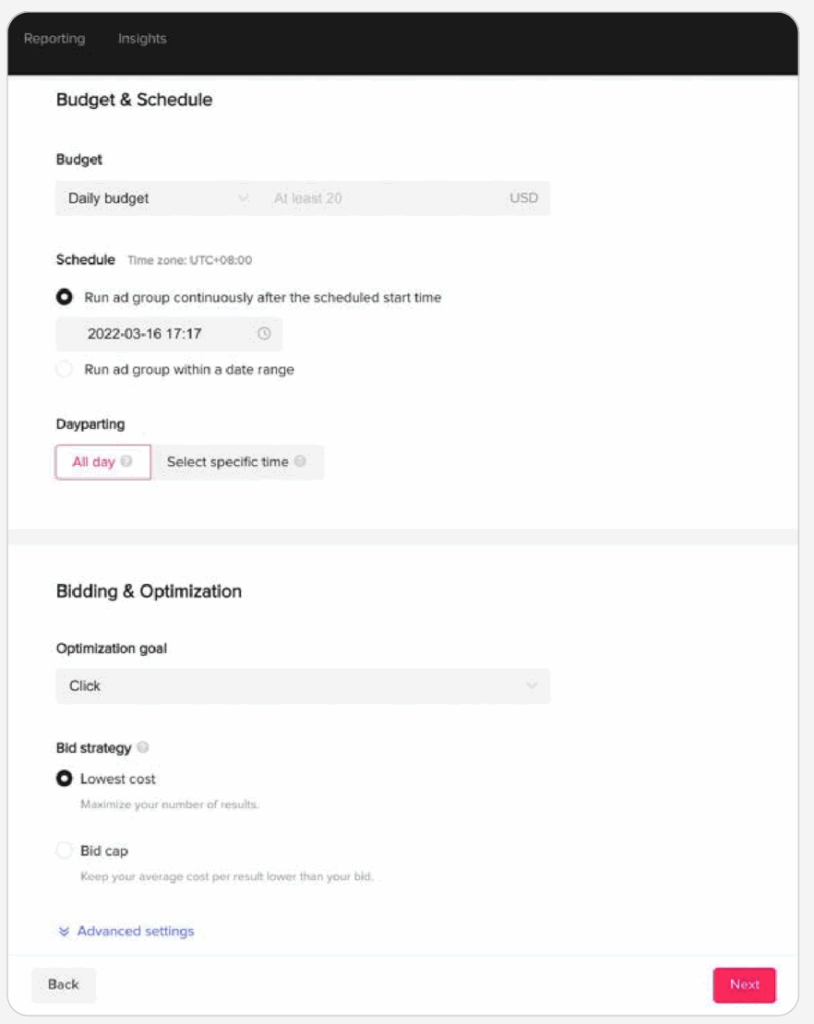Open the Reporting menu

[x=54, y=39]
